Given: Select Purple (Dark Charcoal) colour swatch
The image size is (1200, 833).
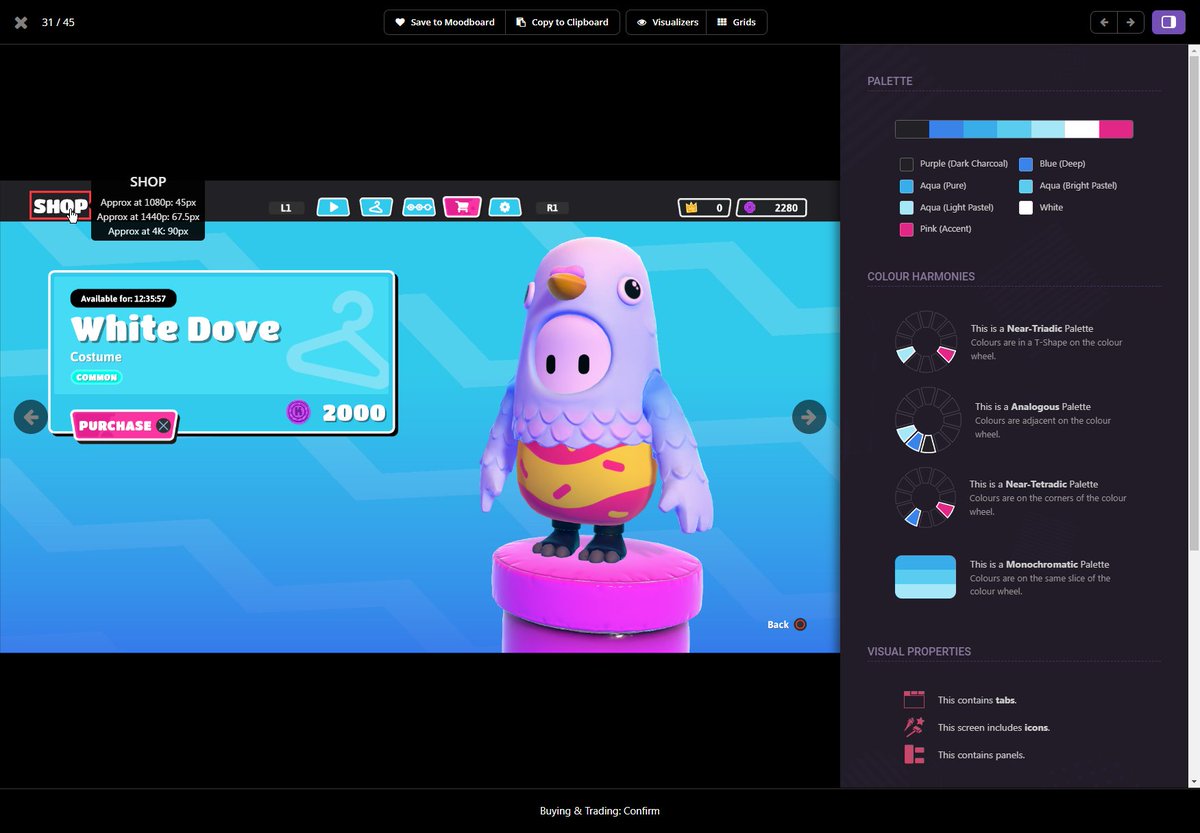Looking at the screenshot, I should point(907,164).
